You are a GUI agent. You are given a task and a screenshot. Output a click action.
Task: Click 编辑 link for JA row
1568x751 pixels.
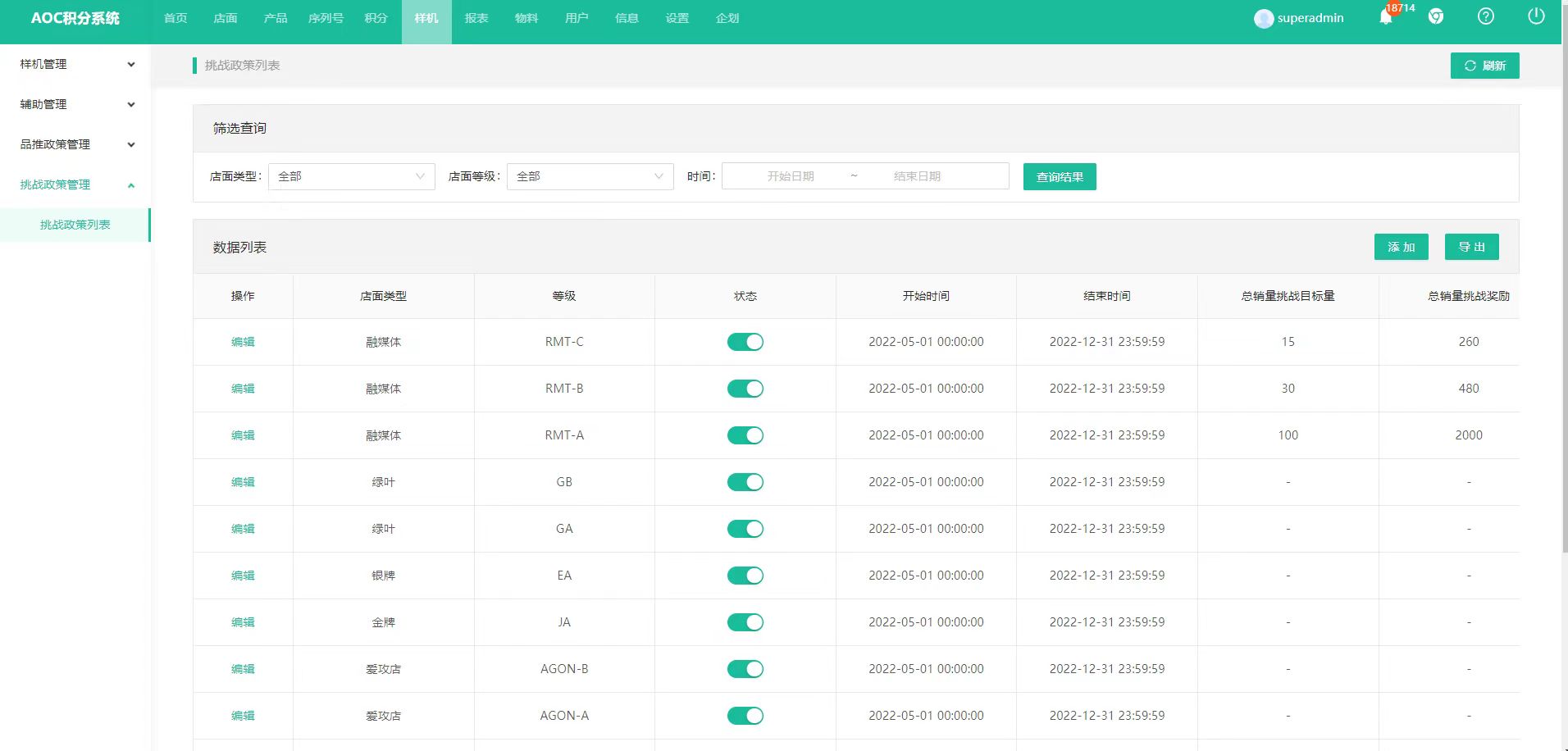click(243, 622)
